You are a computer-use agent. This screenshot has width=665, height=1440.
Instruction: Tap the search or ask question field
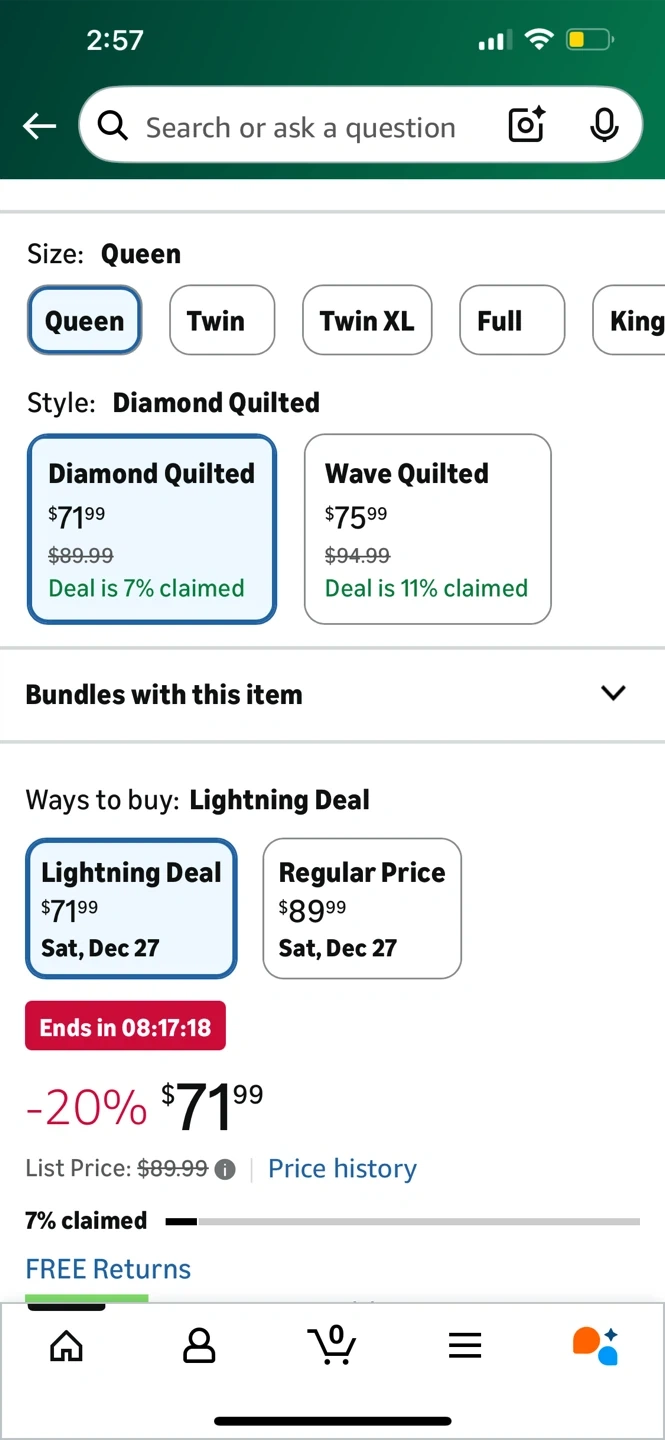click(x=300, y=127)
